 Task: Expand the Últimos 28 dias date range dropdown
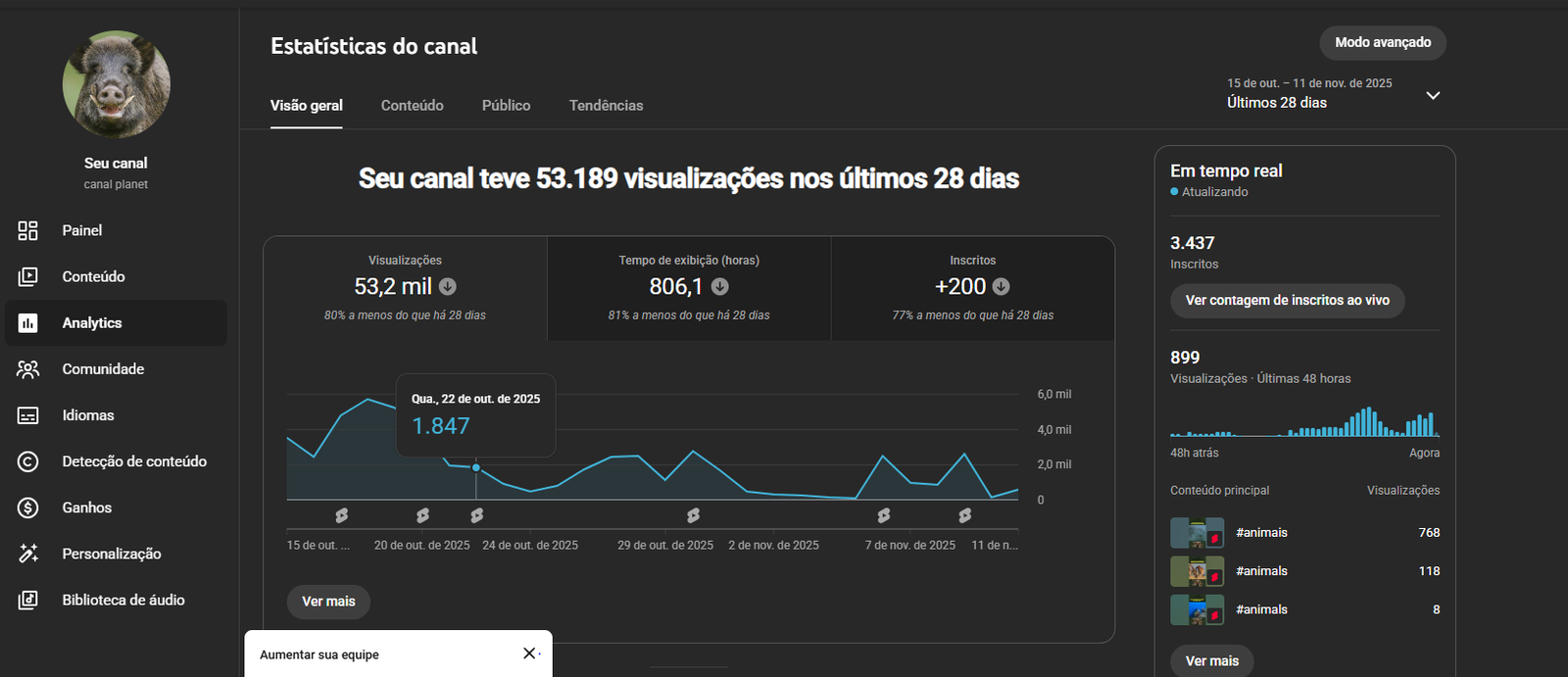coord(1432,95)
